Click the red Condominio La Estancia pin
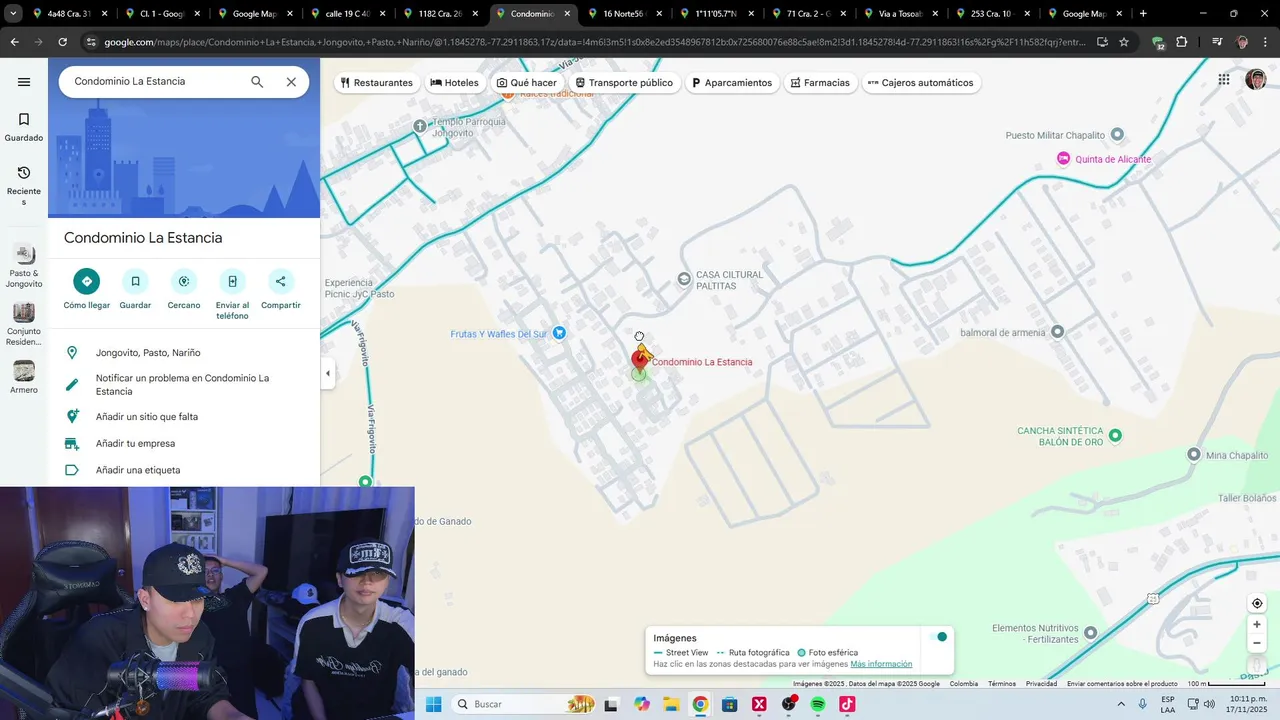Screen dimensions: 1280x720 (640, 358)
